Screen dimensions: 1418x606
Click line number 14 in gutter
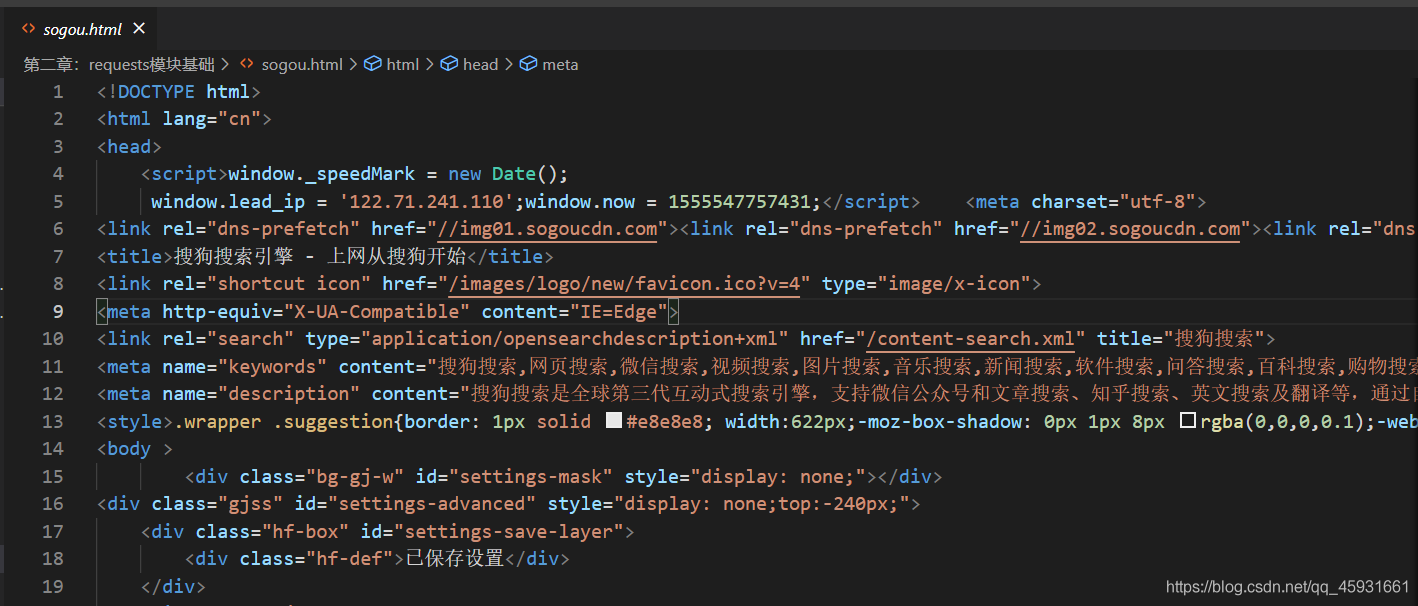[52, 449]
